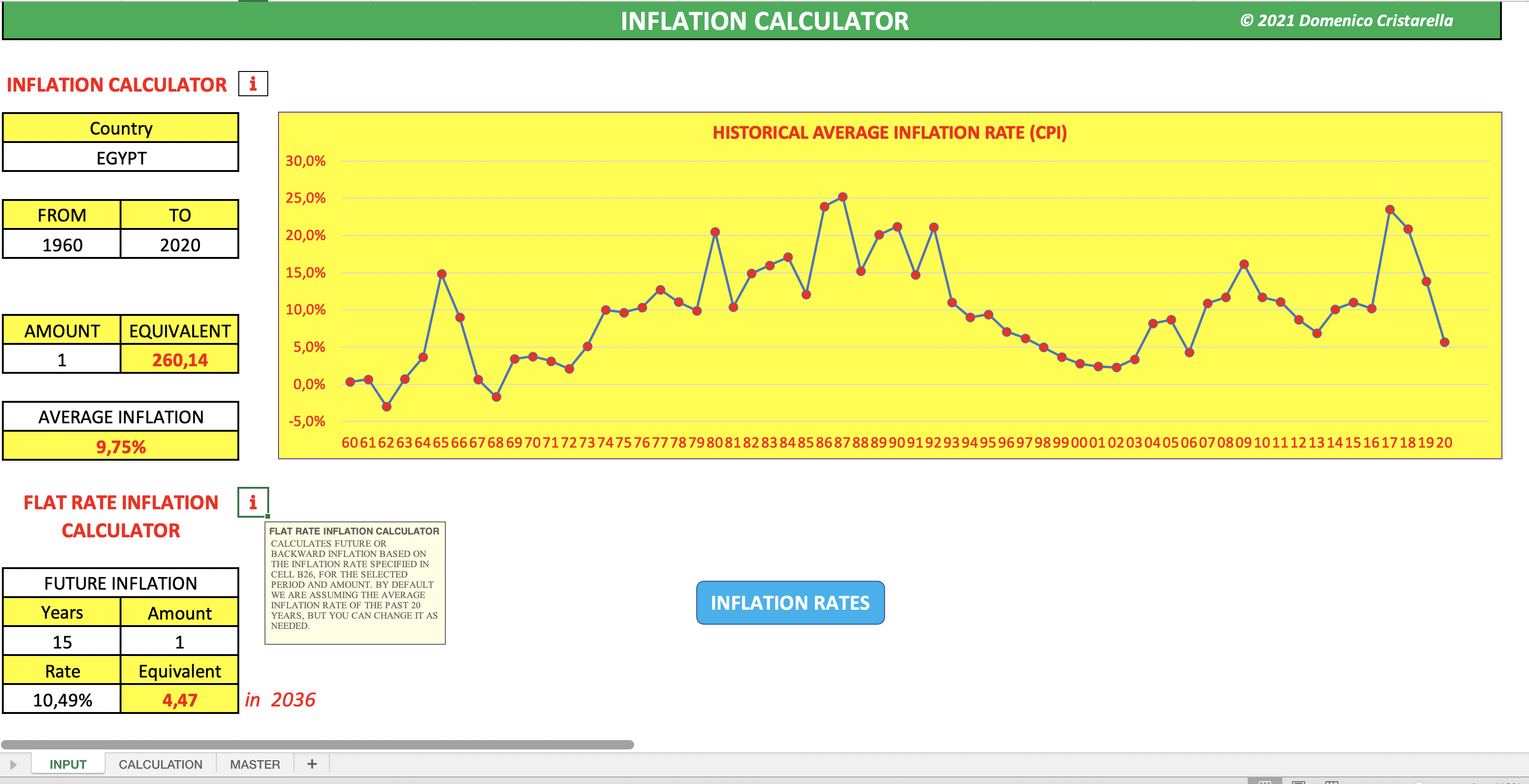Viewport: 1529px width, 784px height.
Task: Click the info icon beside INFLATION CALCULATOR heading
Action: [253, 84]
